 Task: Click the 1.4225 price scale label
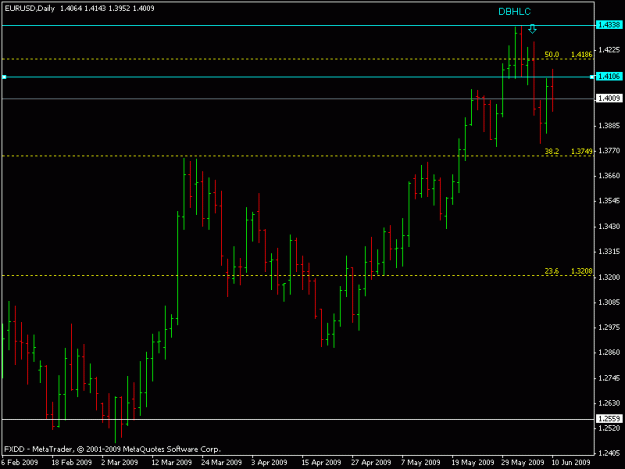pos(609,50)
